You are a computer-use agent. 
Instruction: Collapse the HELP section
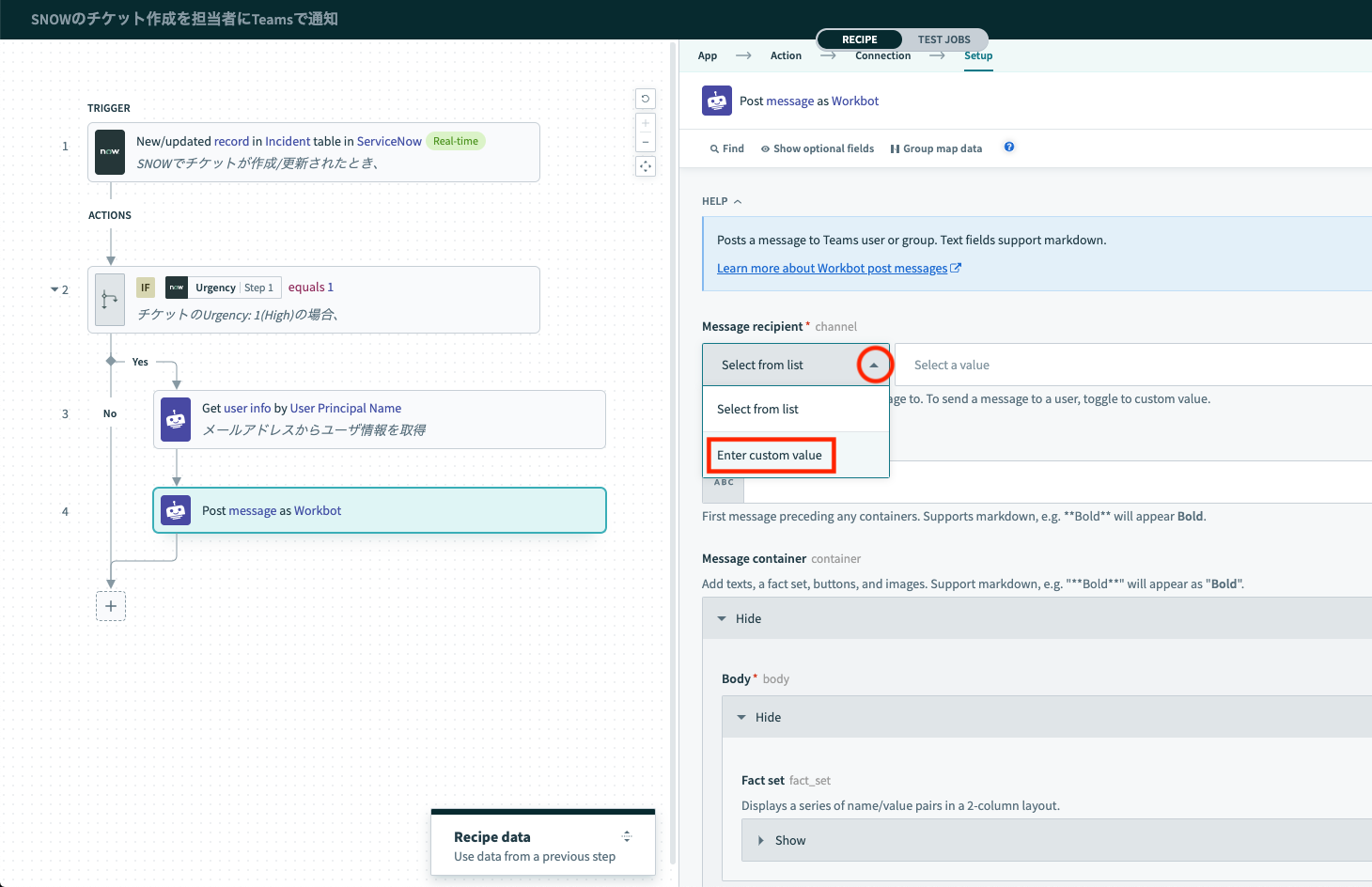[722, 201]
